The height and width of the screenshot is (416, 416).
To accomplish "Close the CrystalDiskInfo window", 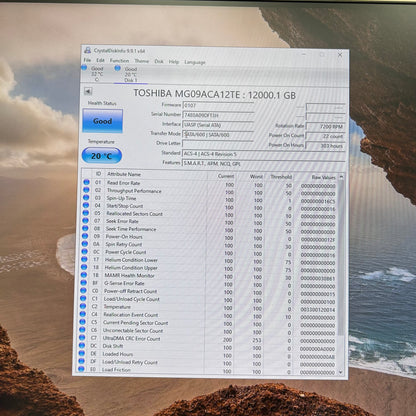I will tap(340, 55).
